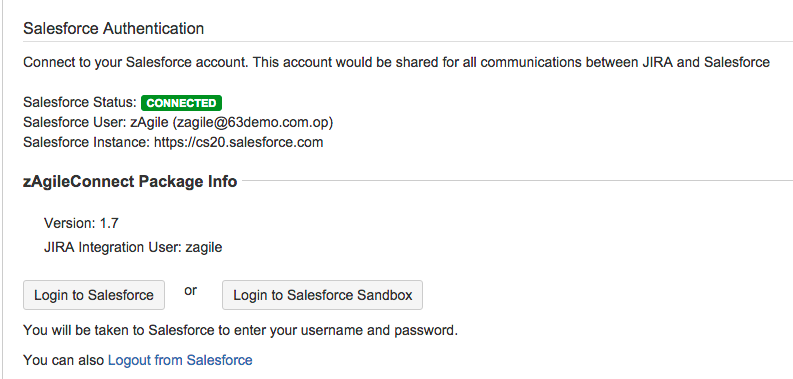Click the divider line beside Package Info
The width and height of the screenshot is (793, 379).
[517, 180]
